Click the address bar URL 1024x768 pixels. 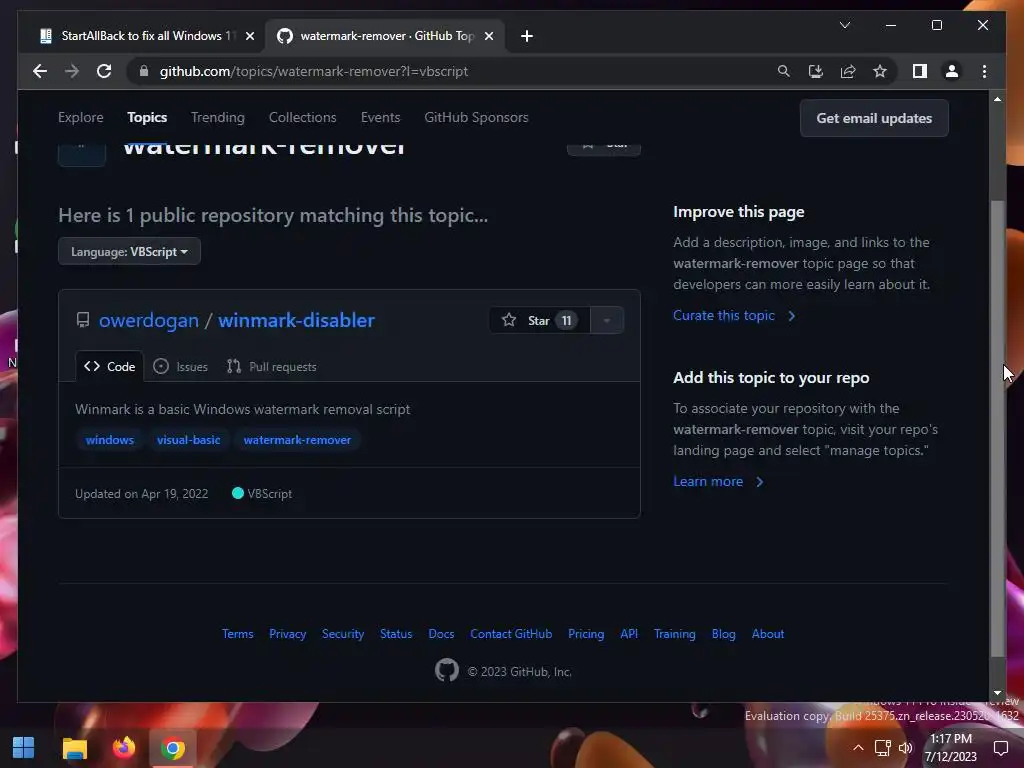coord(313,71)
